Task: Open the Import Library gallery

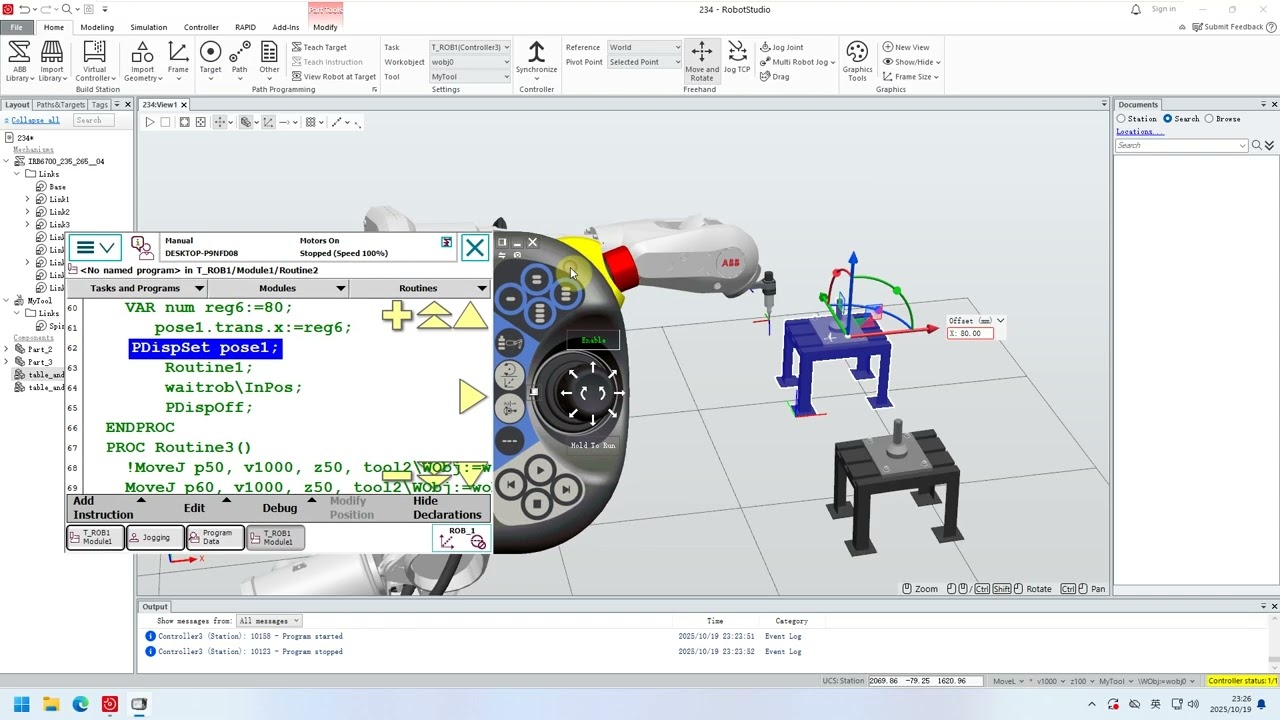Action: [52, 62]
